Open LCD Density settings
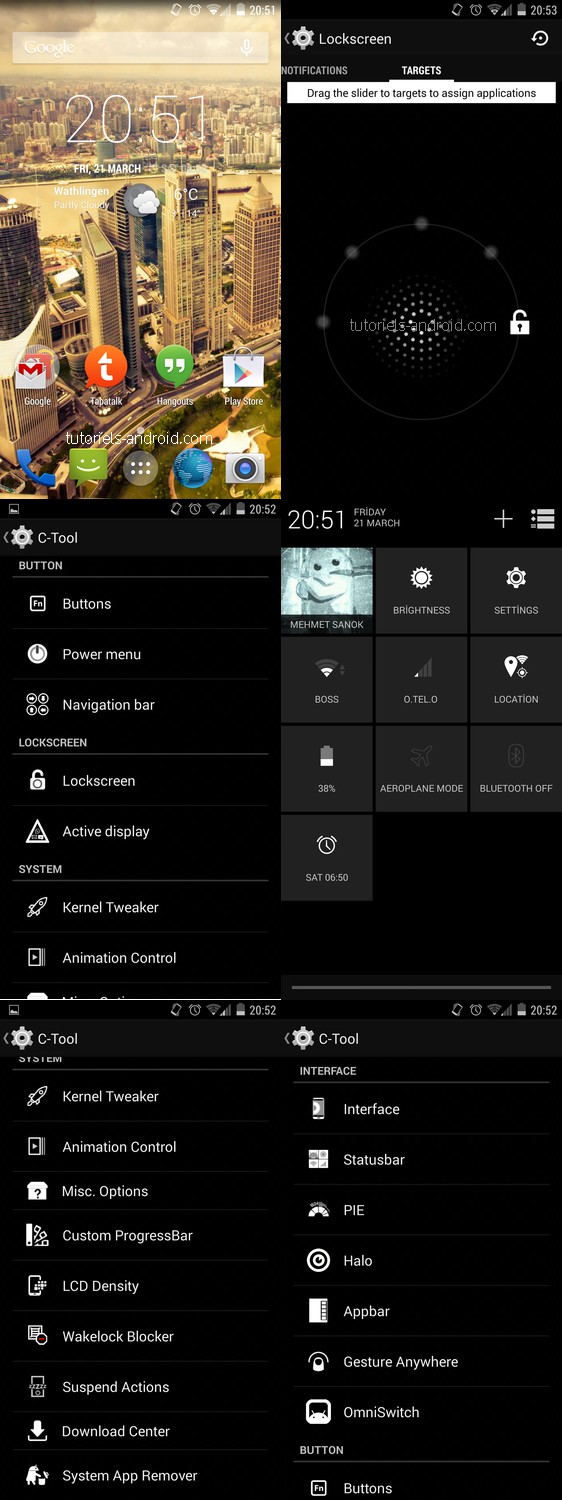This screenshot has width=562, height=1500. [140, 1286]
